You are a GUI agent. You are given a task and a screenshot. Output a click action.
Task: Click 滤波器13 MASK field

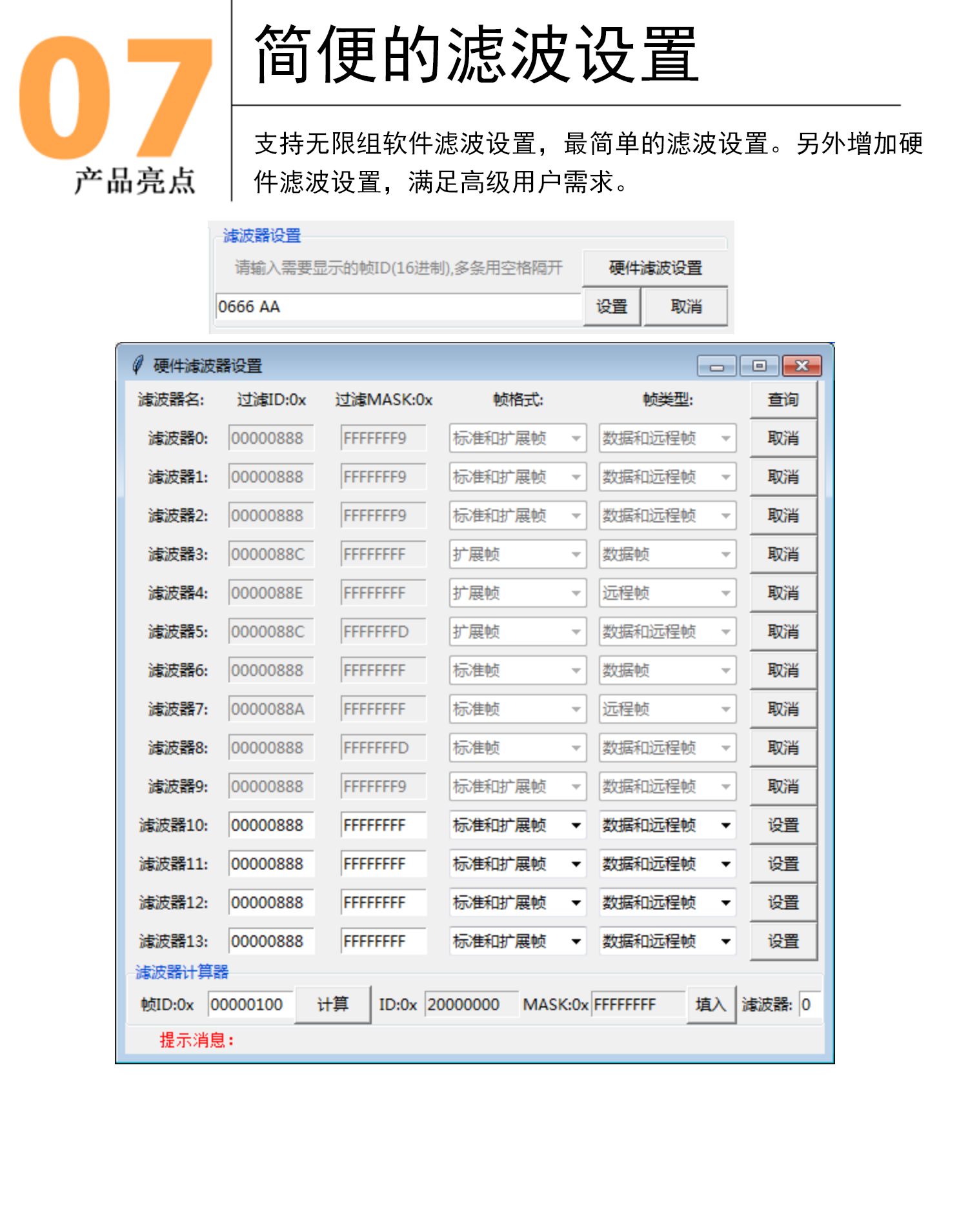(383, 942)
